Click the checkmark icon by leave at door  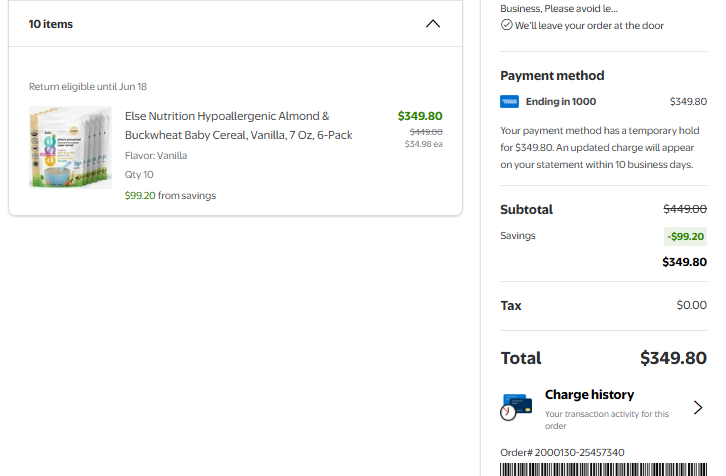coord(507,25)
